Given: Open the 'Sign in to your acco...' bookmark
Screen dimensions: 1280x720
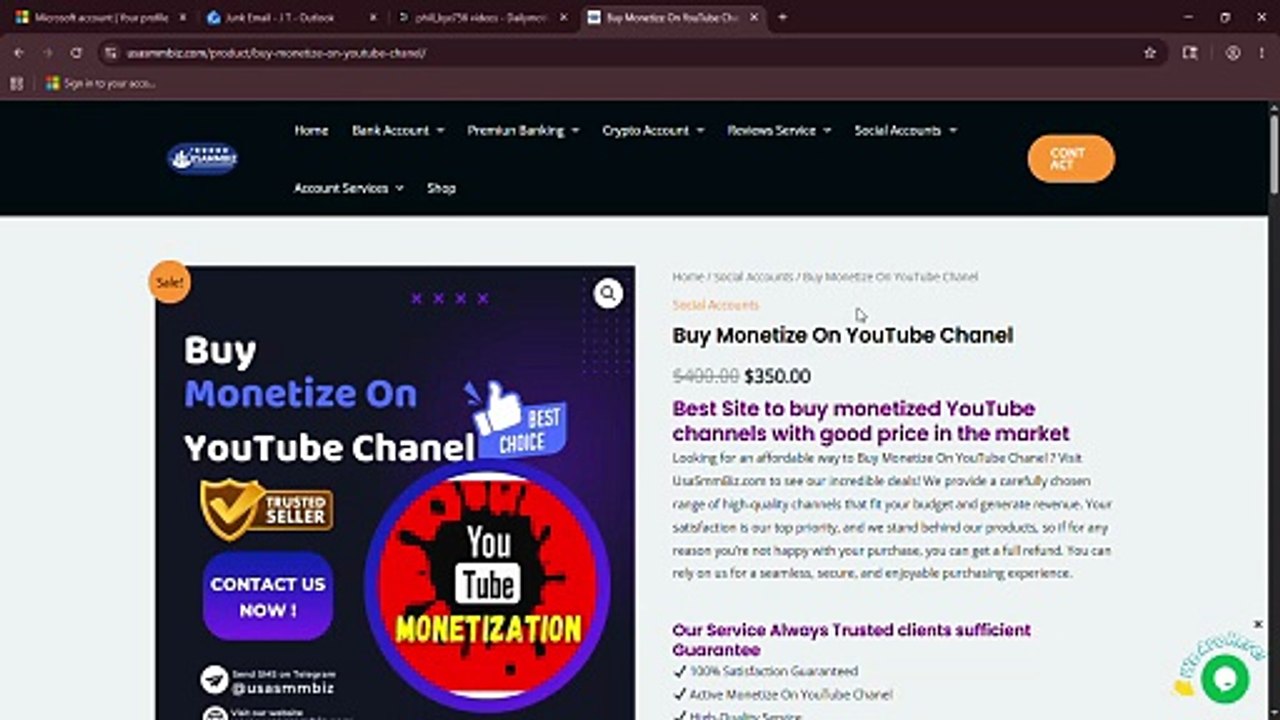Looking at the screenshot, I should click(100, 83).
